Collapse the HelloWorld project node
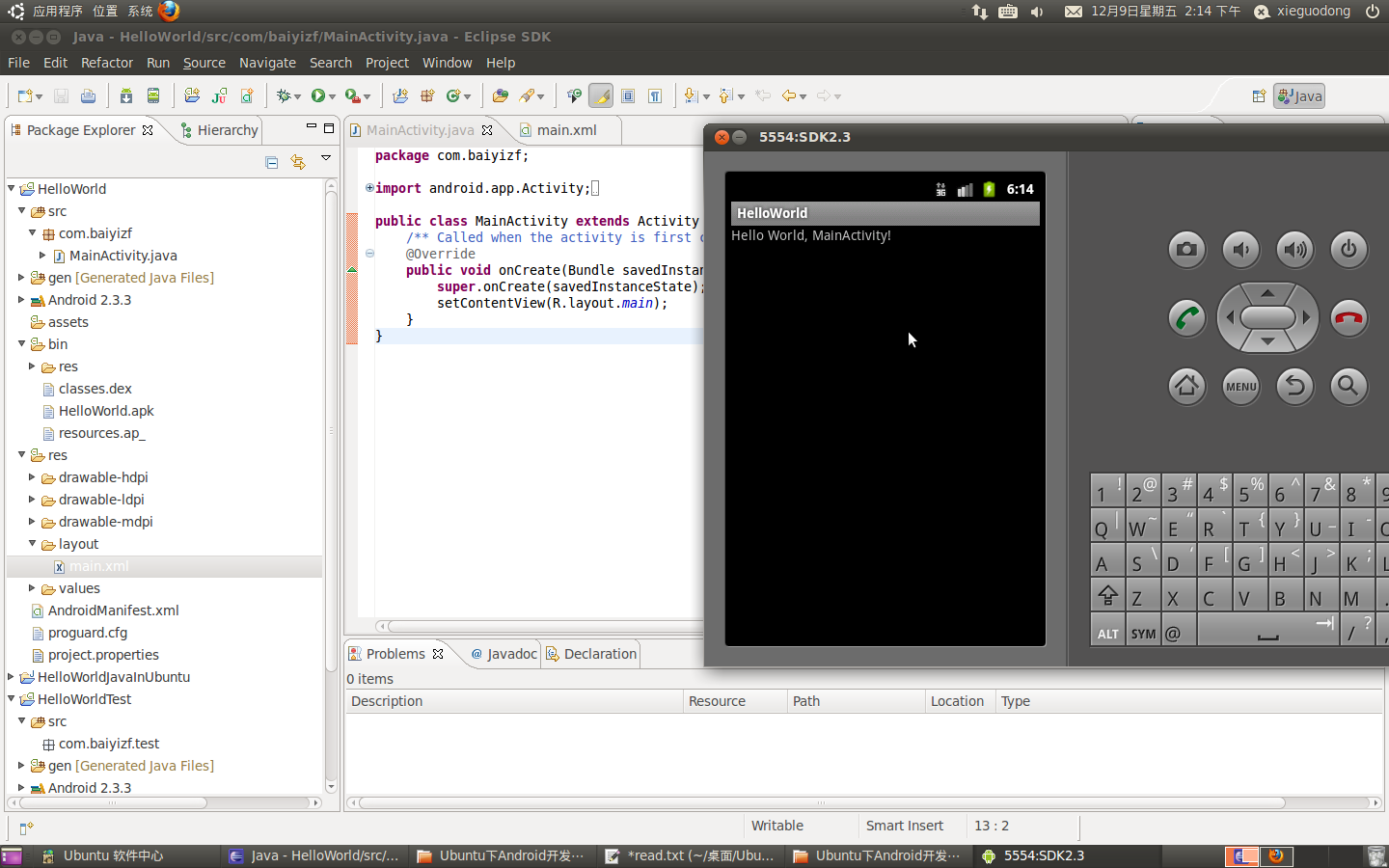Screen dimensions: 1389x868 [x=12, y=189]
